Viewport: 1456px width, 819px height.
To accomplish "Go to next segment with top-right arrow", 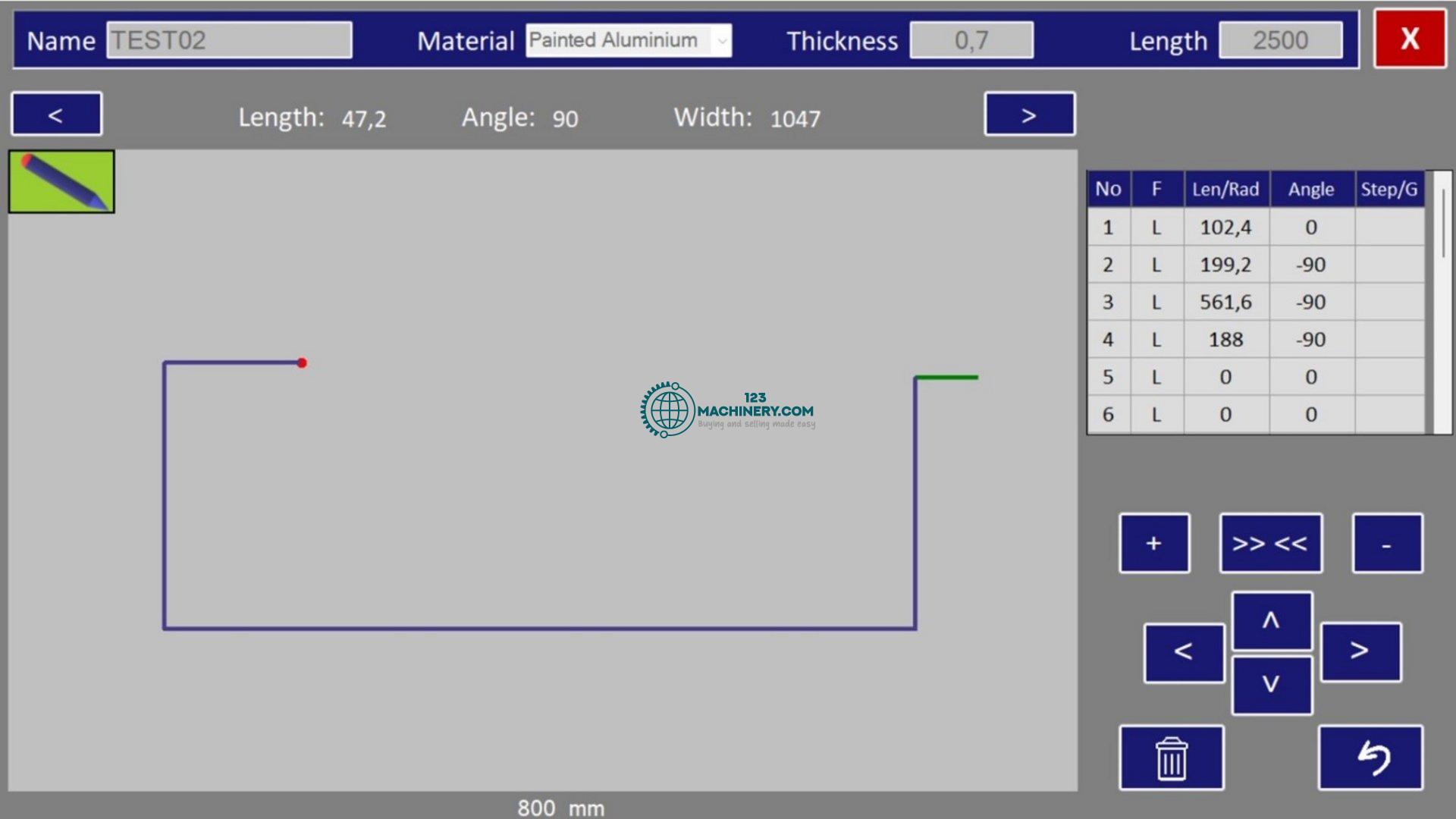I will (1029, 115).
